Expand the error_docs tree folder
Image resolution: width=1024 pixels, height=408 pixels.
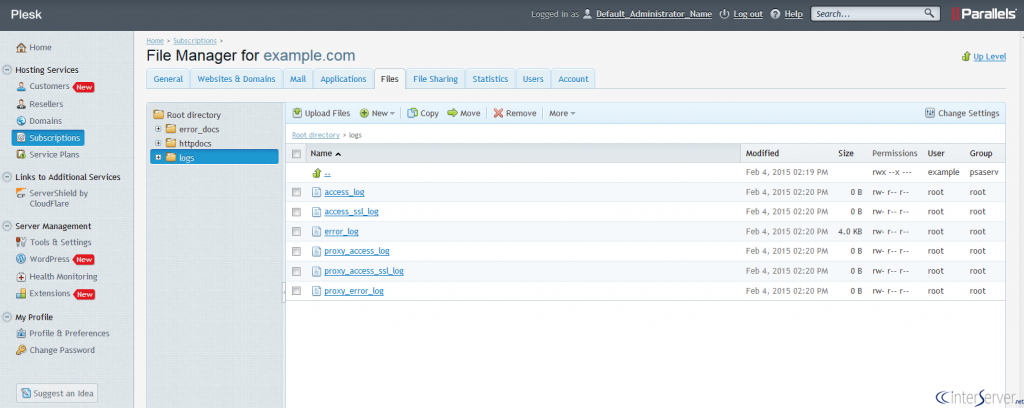(x=158, y=129)
